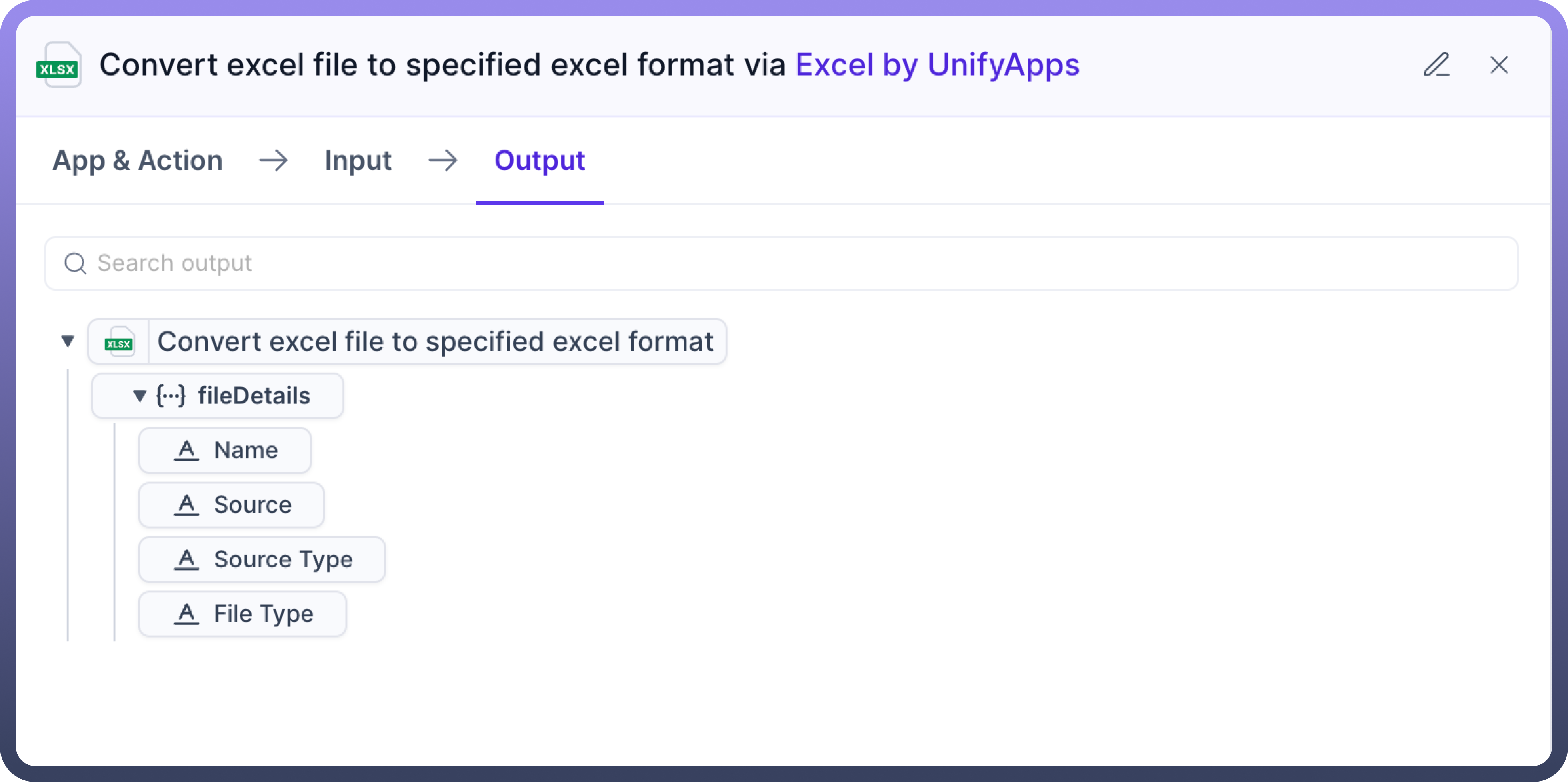Select the File Type output field

[263, 613]
